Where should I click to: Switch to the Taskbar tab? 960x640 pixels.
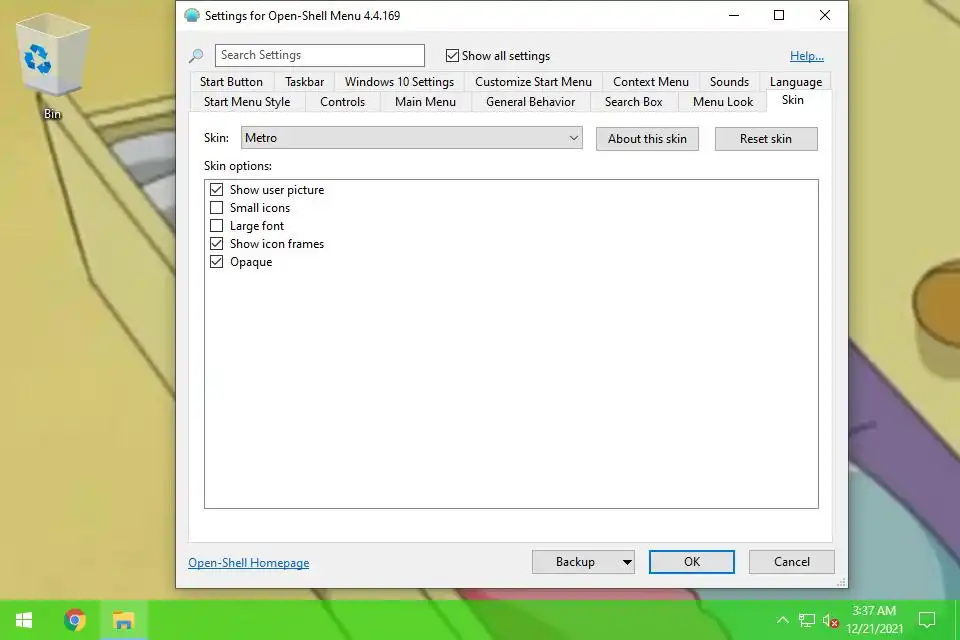[304, 81]
